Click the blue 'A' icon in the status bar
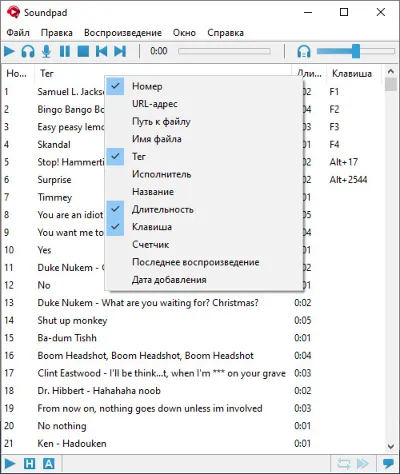 (48, 464)
